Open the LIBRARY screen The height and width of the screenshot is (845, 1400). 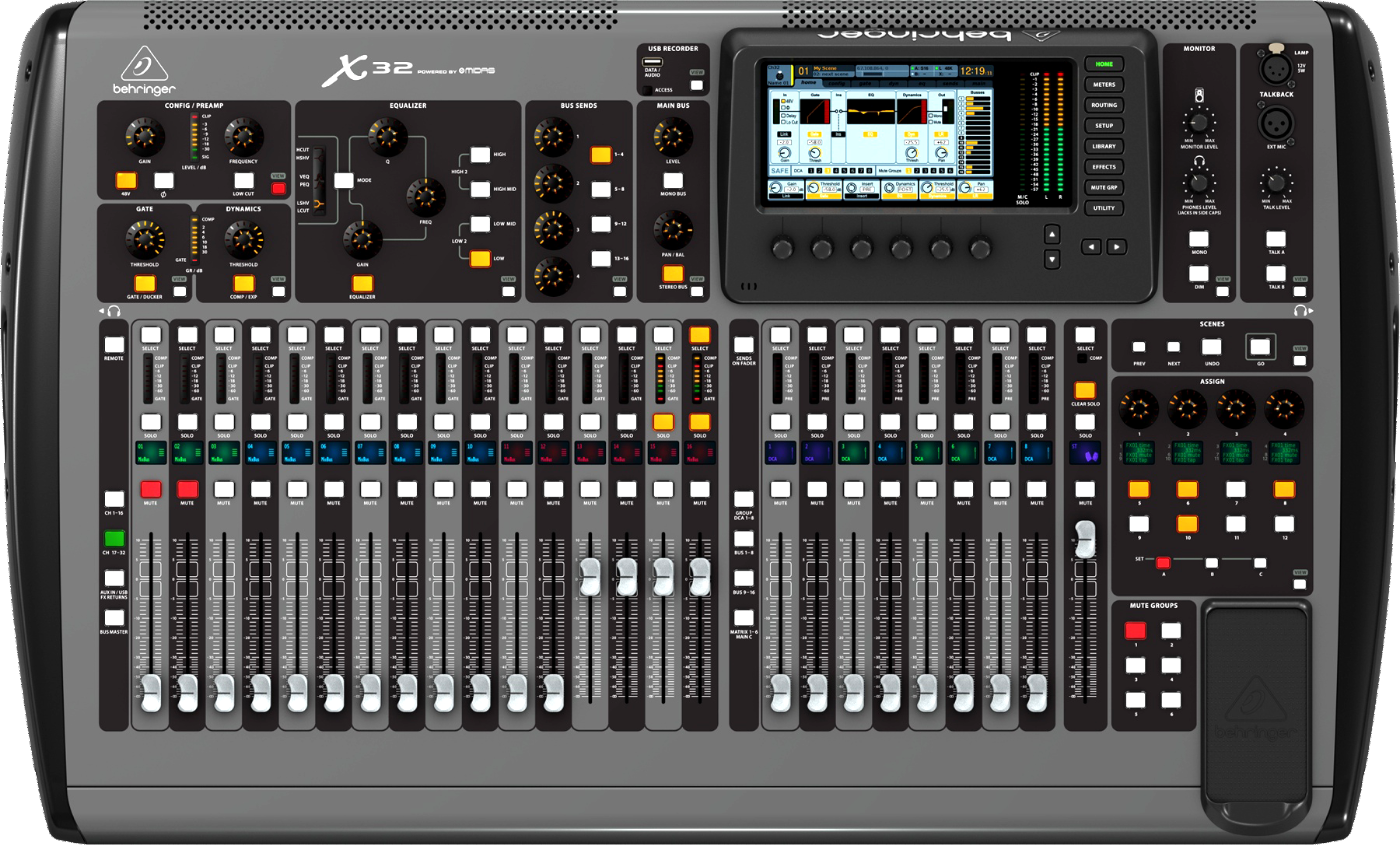[x=1105, y=146]
